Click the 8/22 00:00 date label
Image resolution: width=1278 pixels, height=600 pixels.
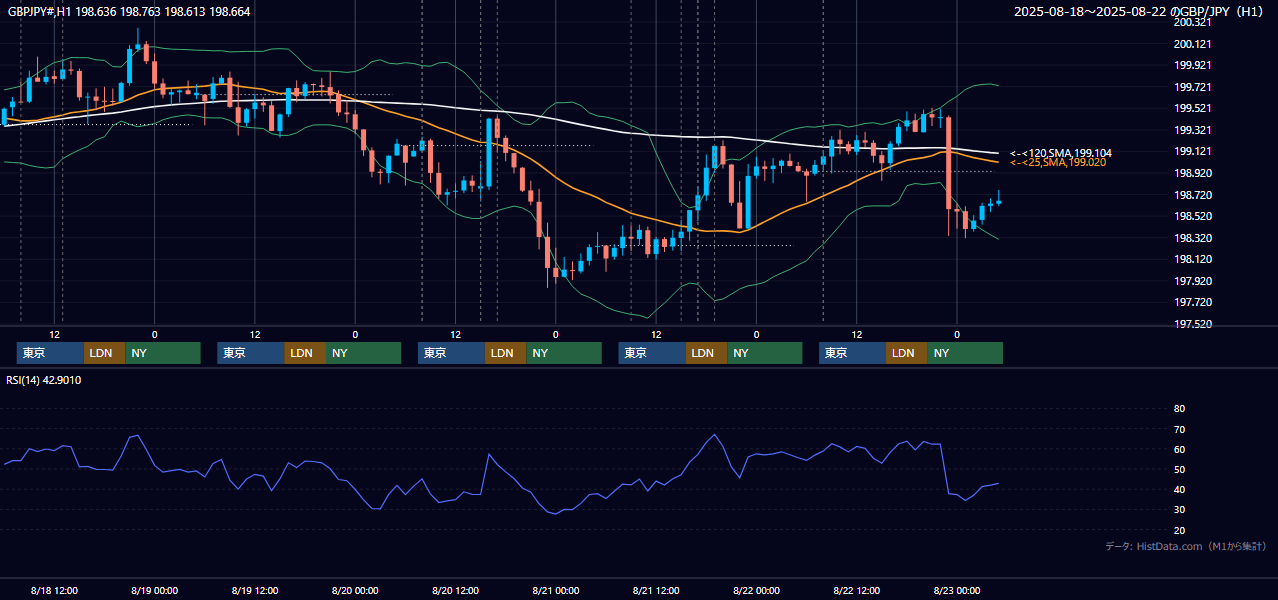pyautogui.click(x=757, y=590)
